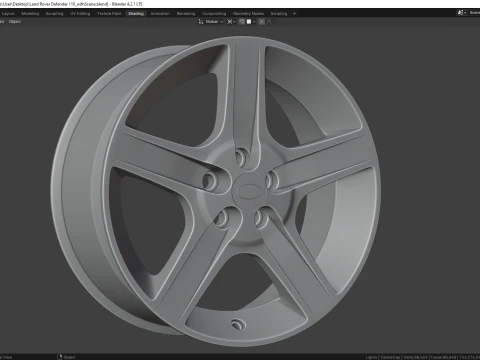Open the scene browse icon dropdown

coord(461,13)
